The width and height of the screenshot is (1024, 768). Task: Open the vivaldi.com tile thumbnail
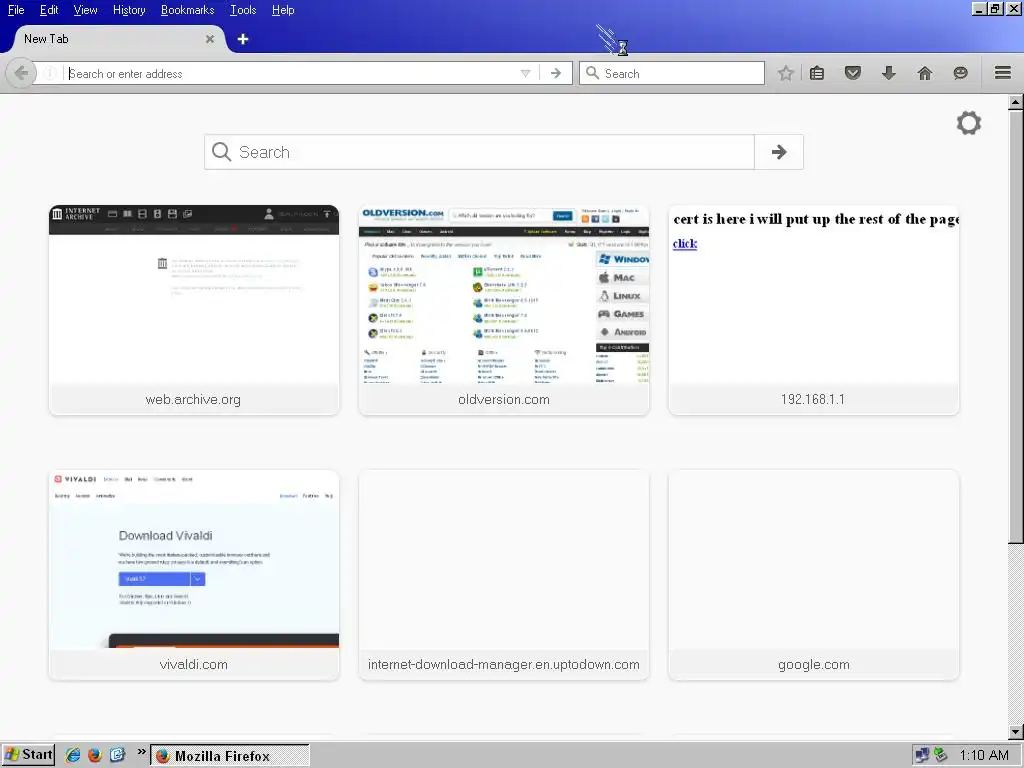click(194, 560)
